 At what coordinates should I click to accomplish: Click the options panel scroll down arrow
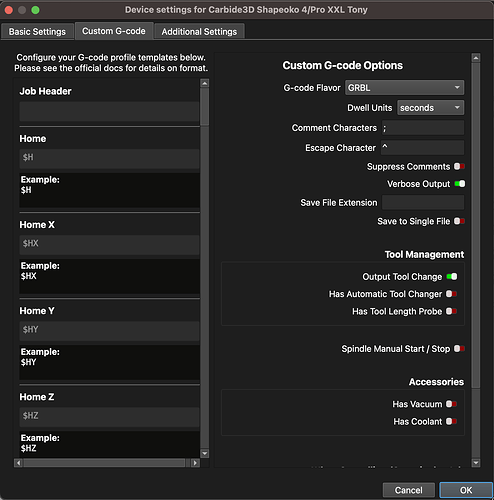(476, 463)
